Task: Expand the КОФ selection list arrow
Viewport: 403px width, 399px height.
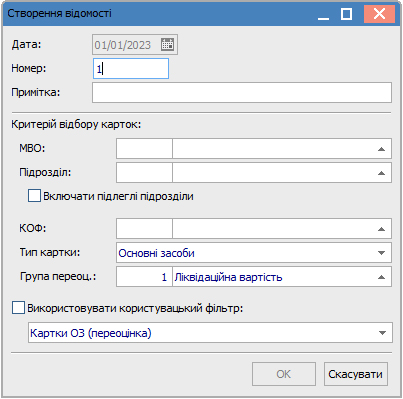Action: 382,229
